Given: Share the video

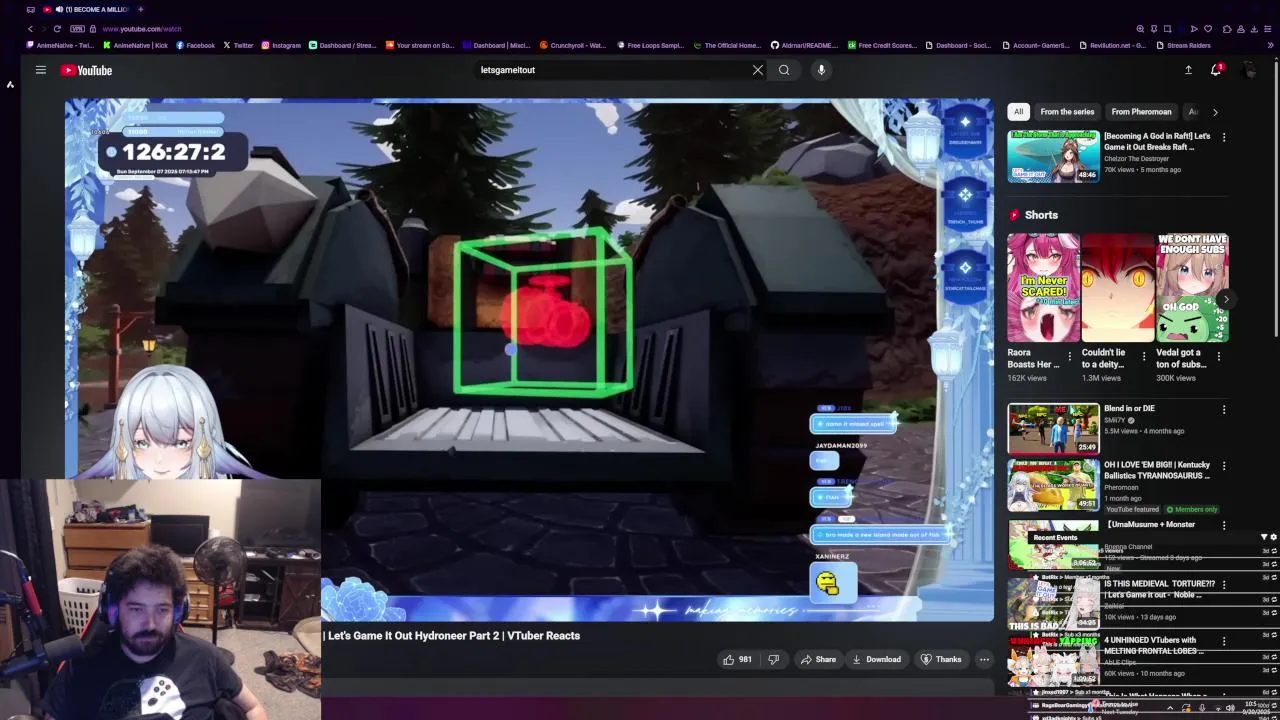Looking at the screenshot, I should (x=818, y=659).
